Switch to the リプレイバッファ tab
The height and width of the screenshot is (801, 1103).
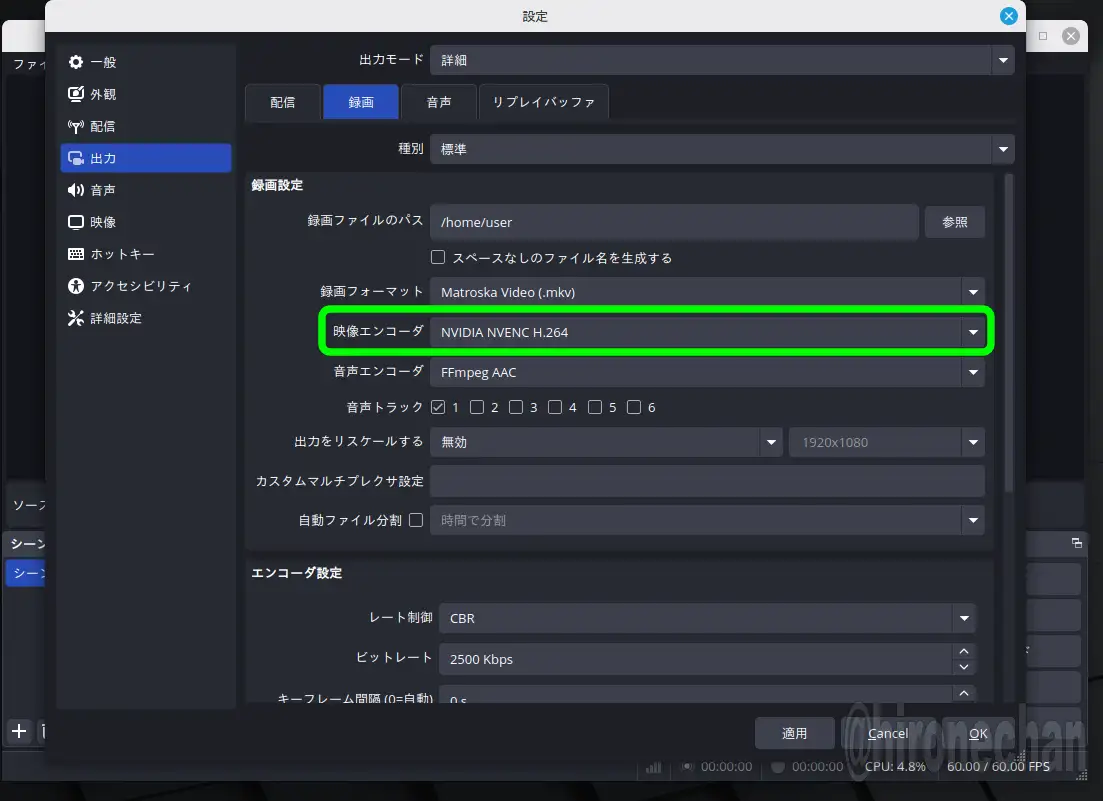[x=543, y=102]
